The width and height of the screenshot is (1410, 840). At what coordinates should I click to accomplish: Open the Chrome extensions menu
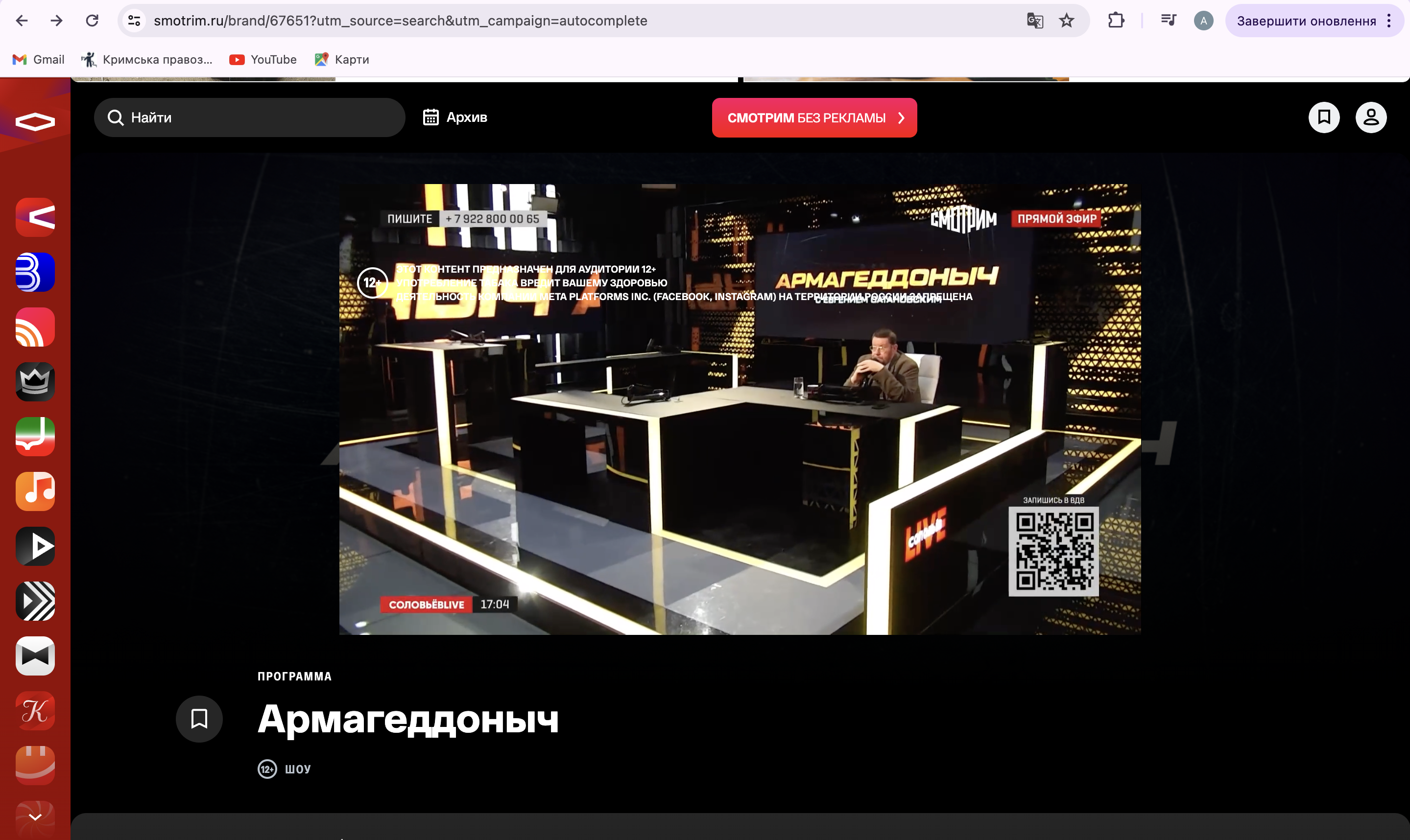coord(1116,21)
